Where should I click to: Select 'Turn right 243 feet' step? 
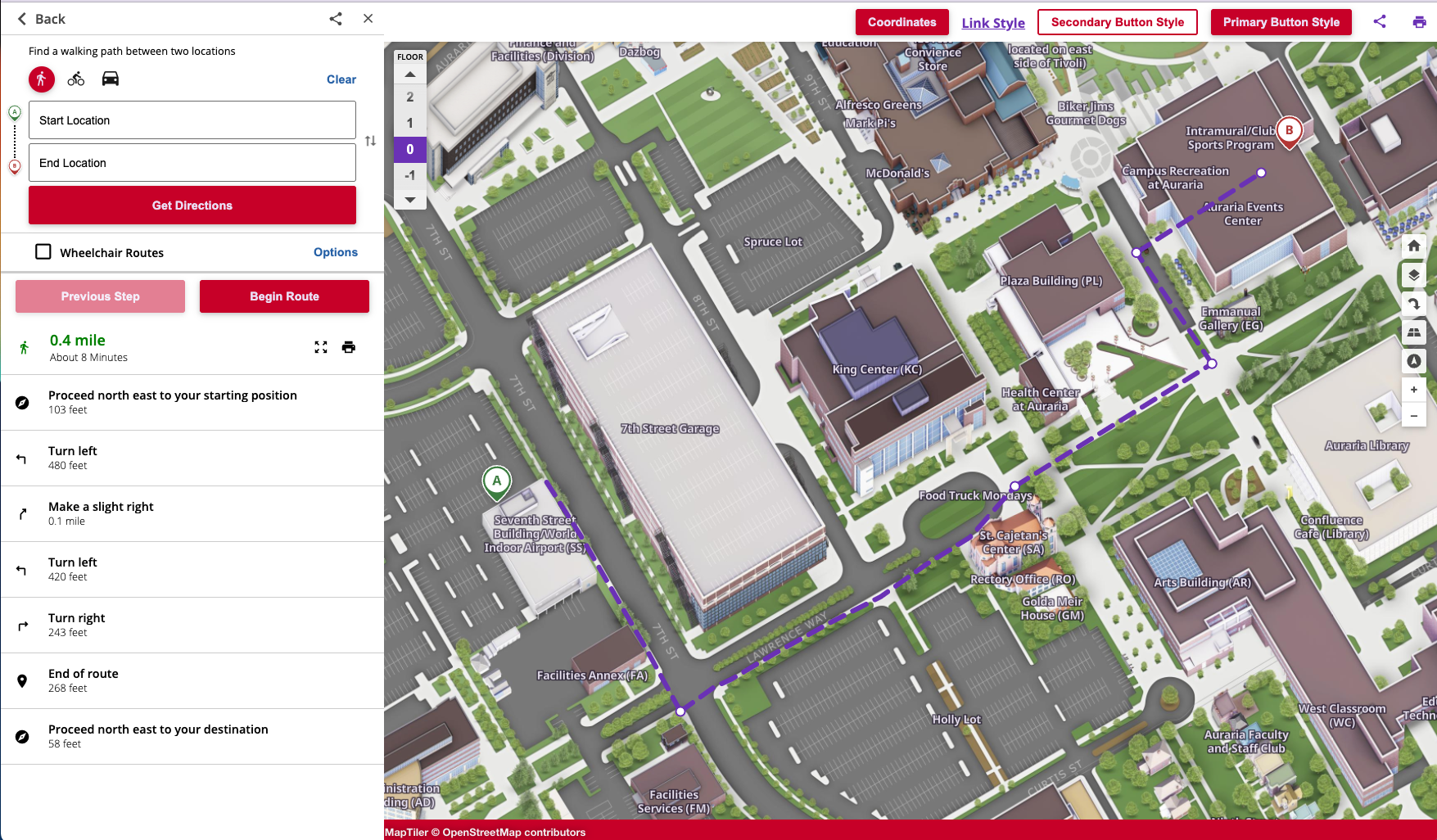192,625
